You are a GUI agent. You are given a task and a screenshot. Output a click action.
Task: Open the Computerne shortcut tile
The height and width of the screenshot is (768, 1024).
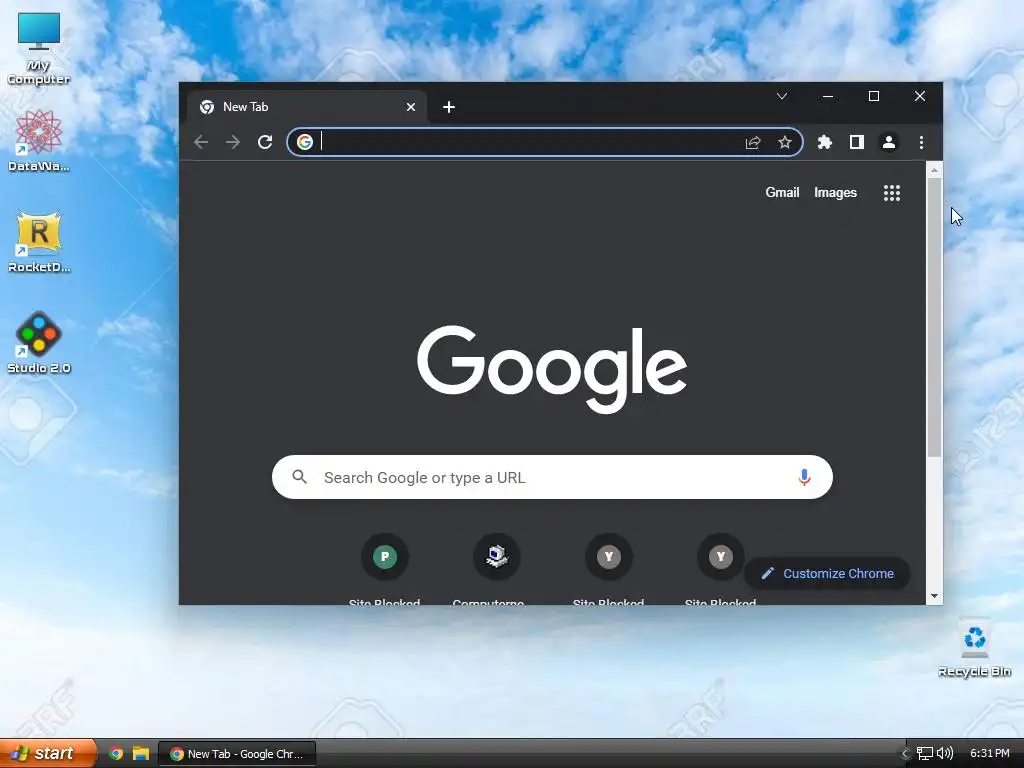[497, 557]
